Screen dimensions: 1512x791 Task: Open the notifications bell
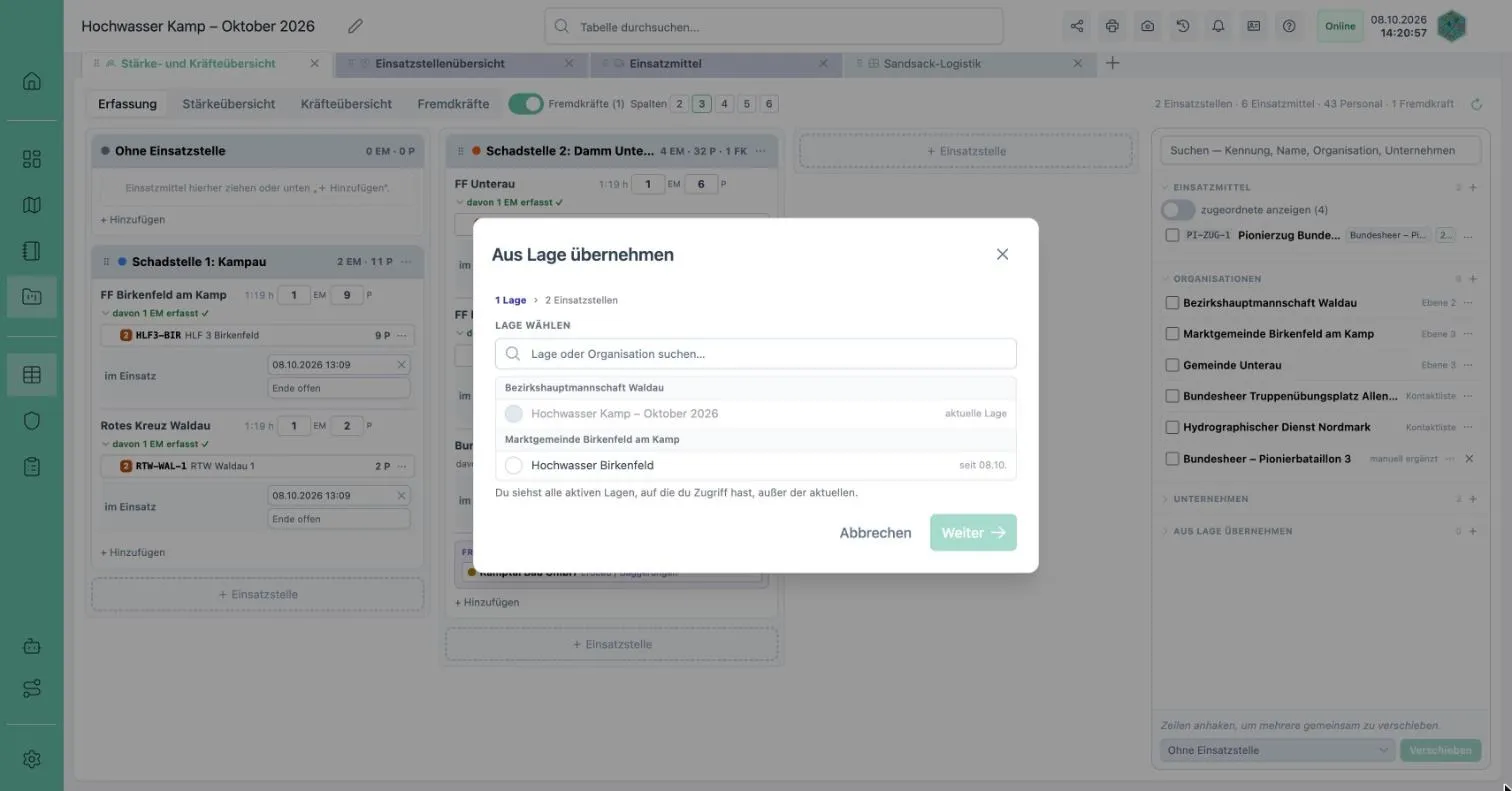click(x=1218, y=27)
